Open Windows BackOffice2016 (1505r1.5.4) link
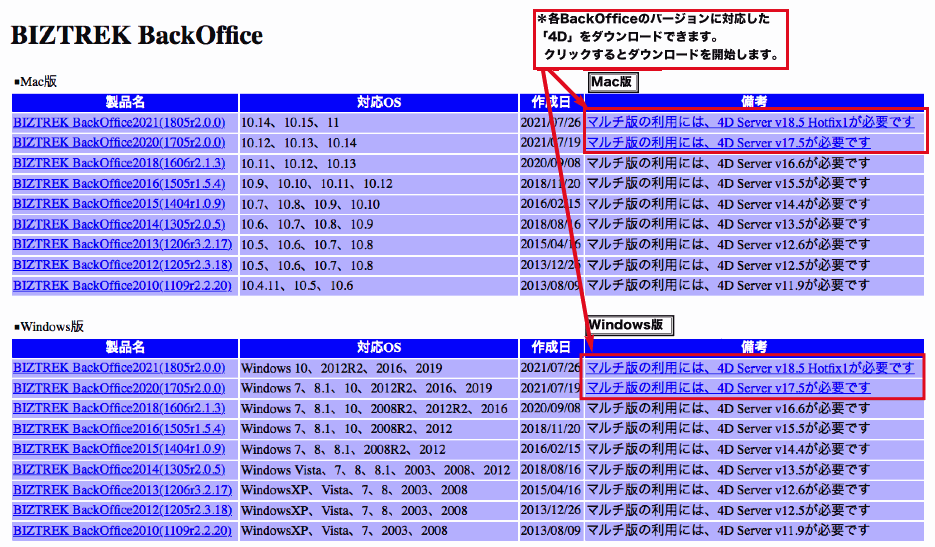 119,429
